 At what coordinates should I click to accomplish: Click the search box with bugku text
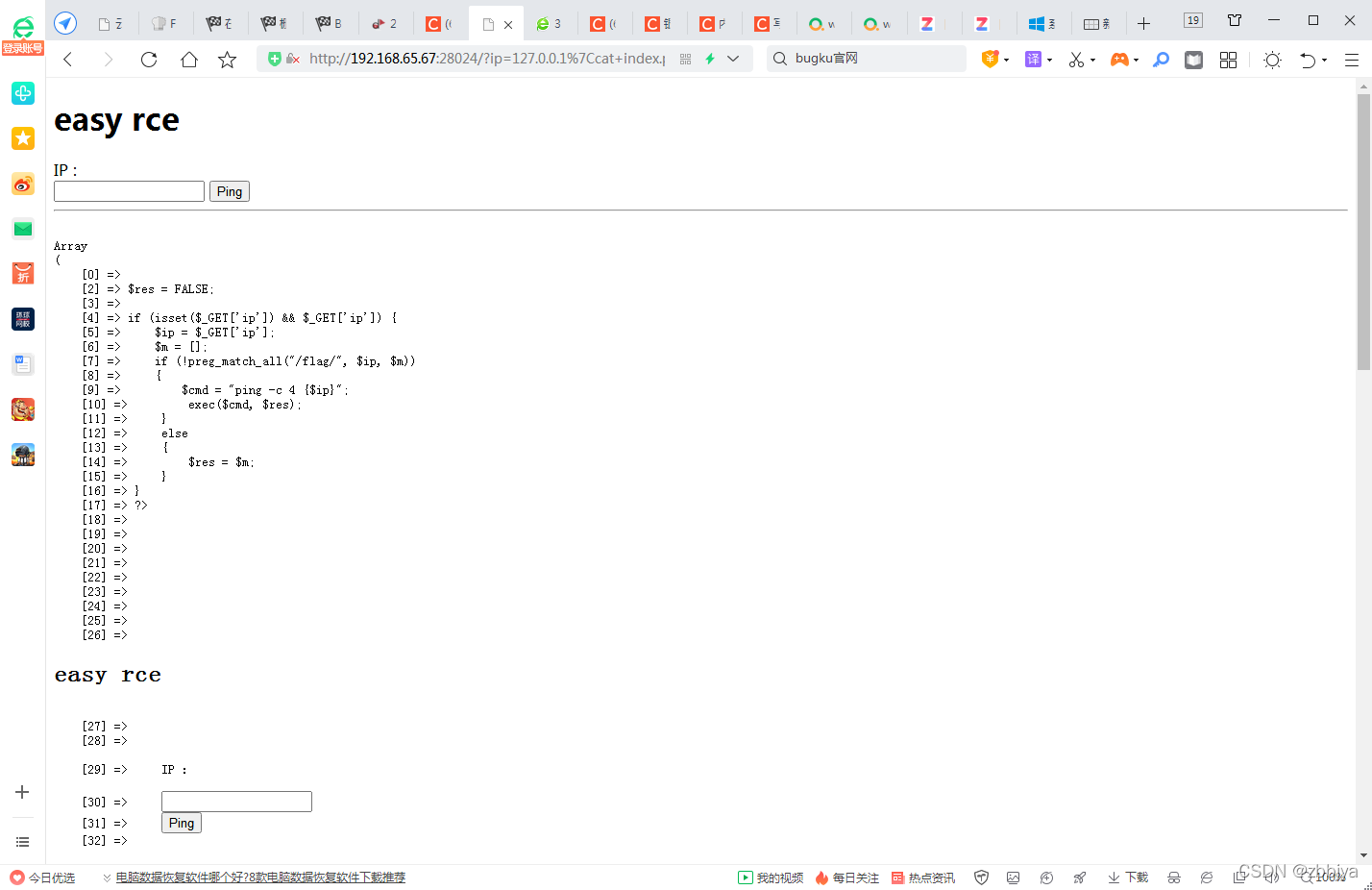[x=867, y=59]
